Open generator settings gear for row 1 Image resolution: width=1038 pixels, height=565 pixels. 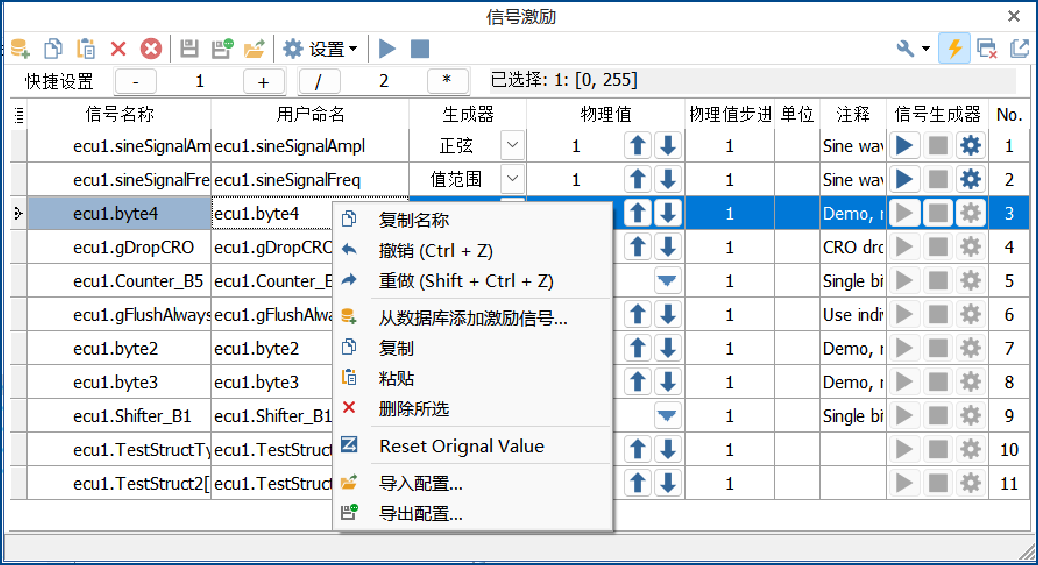click(970, 145)
